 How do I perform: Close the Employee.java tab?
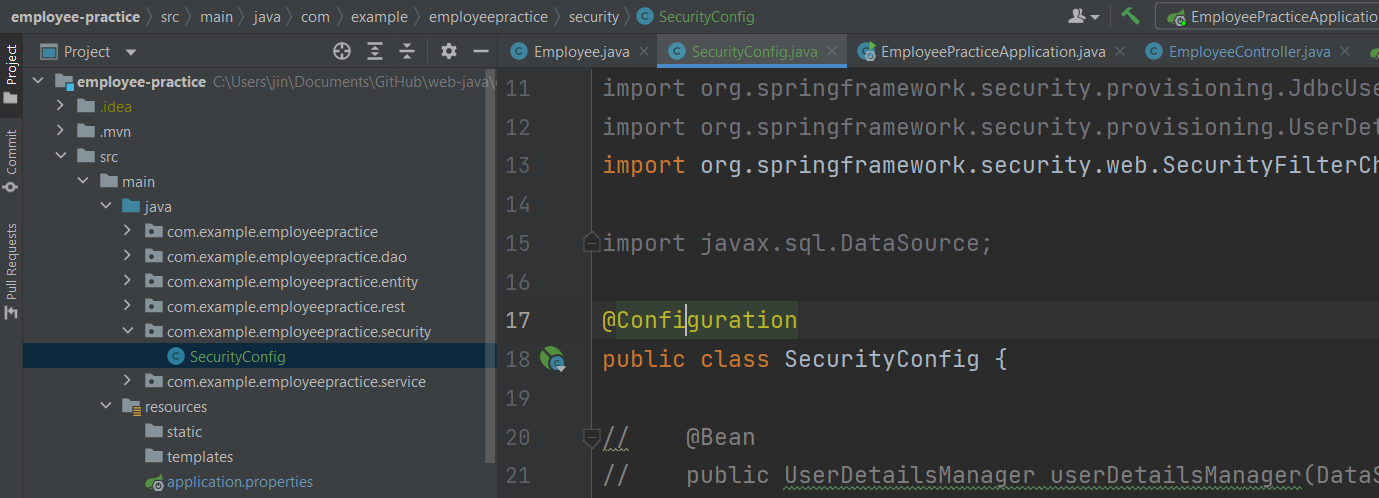pos(642,52)
